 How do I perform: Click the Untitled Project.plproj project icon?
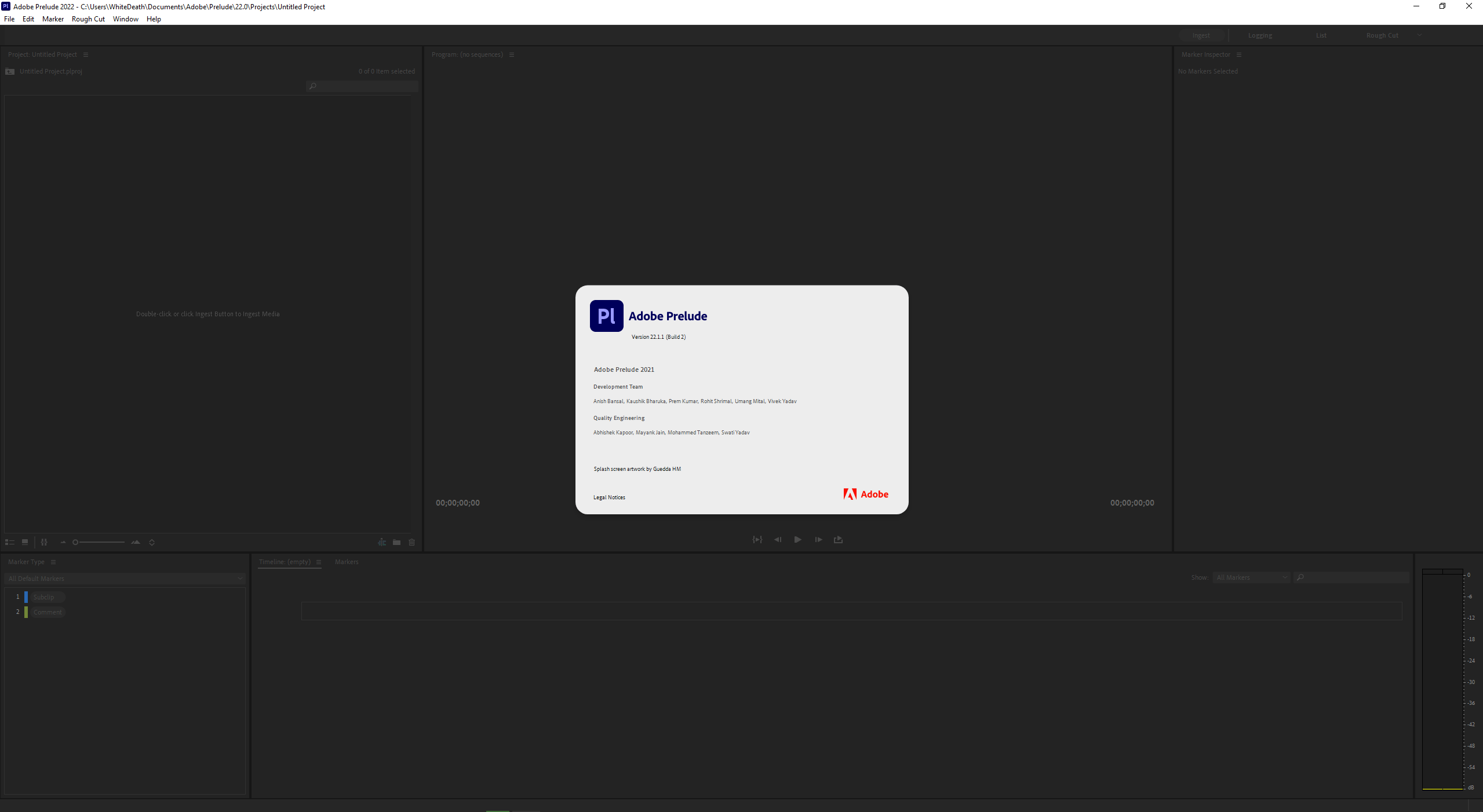(x=10, y=71)
